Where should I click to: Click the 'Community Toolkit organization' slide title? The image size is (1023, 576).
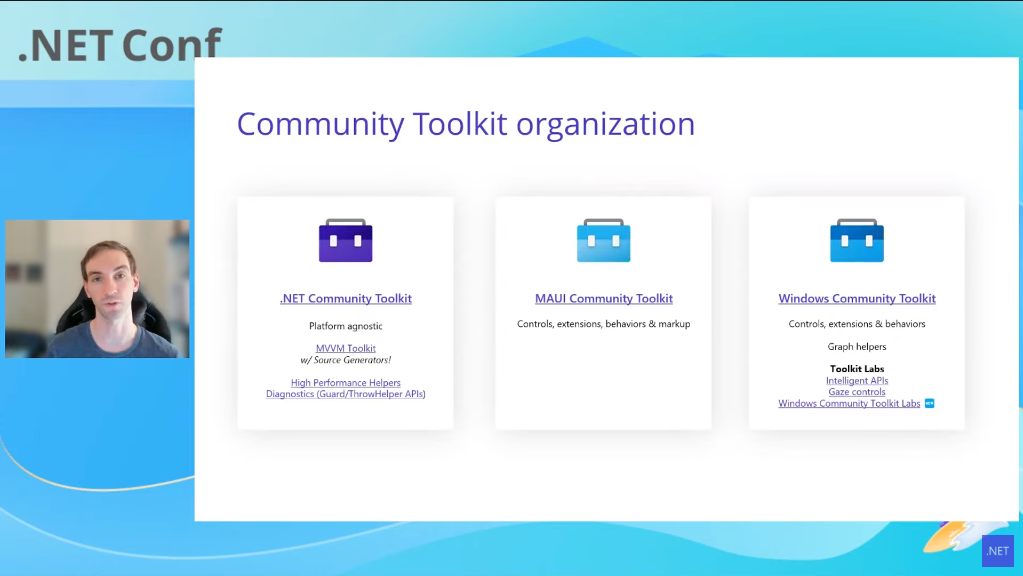tap(466, 124)
